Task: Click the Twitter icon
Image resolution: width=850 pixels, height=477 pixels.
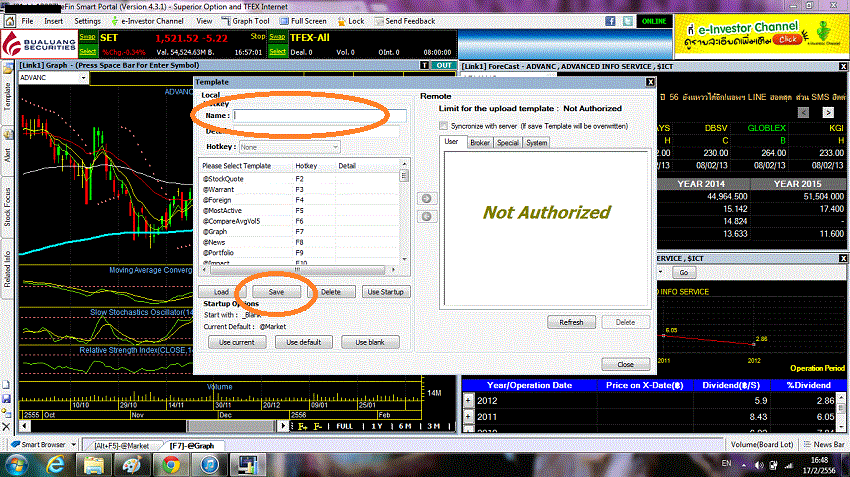Action: 628,21
